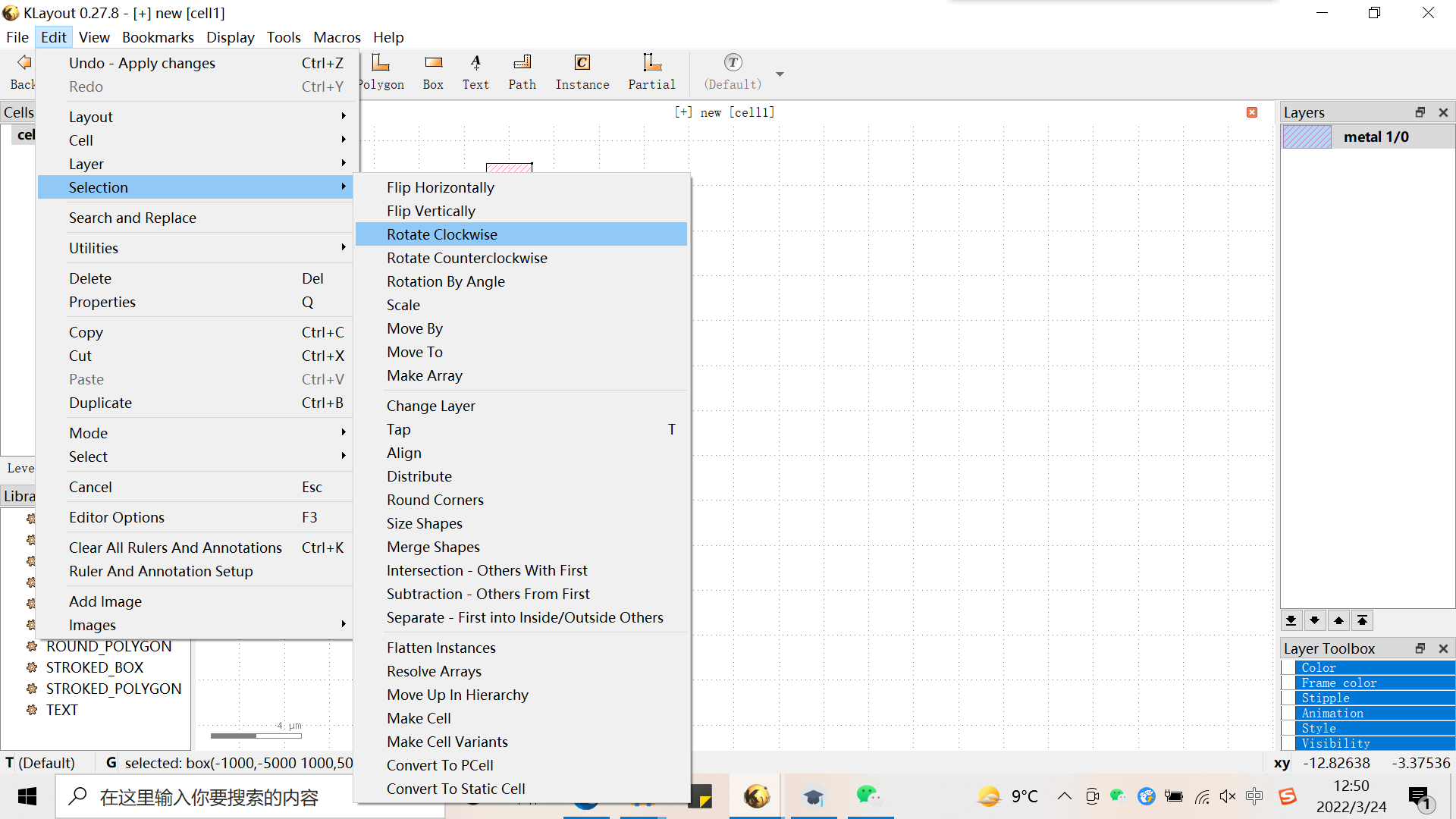The height and width of the screenshot is (819, 1456).
Task: Choose Rotate Clockwise from Selection submenu
Action: tap(442, 234)
